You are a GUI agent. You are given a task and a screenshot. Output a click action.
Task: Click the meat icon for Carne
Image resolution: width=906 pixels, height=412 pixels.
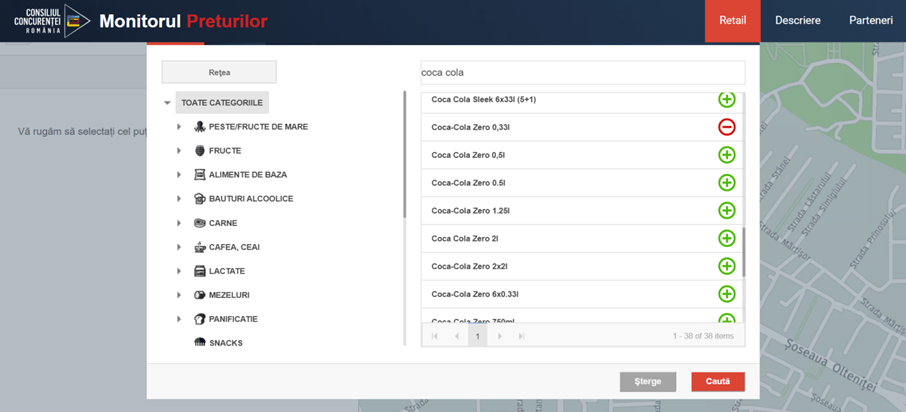[199, 223]
